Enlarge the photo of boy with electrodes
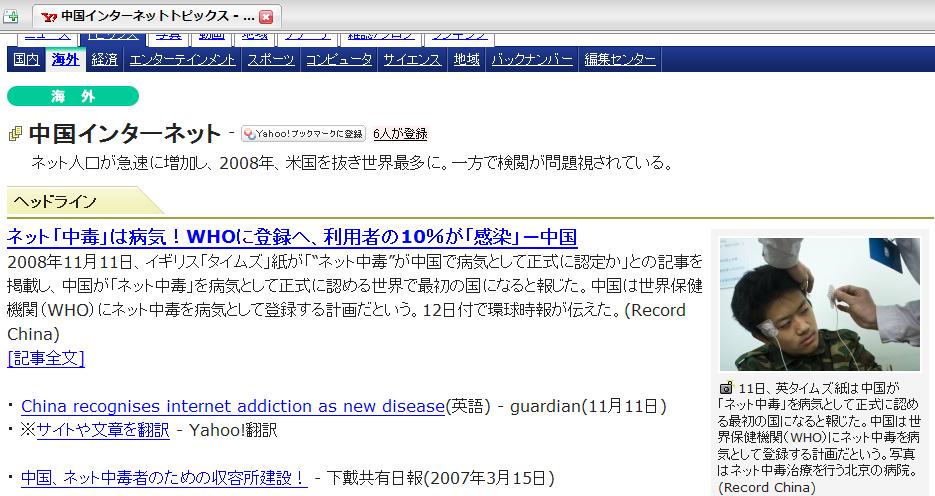 820,304
